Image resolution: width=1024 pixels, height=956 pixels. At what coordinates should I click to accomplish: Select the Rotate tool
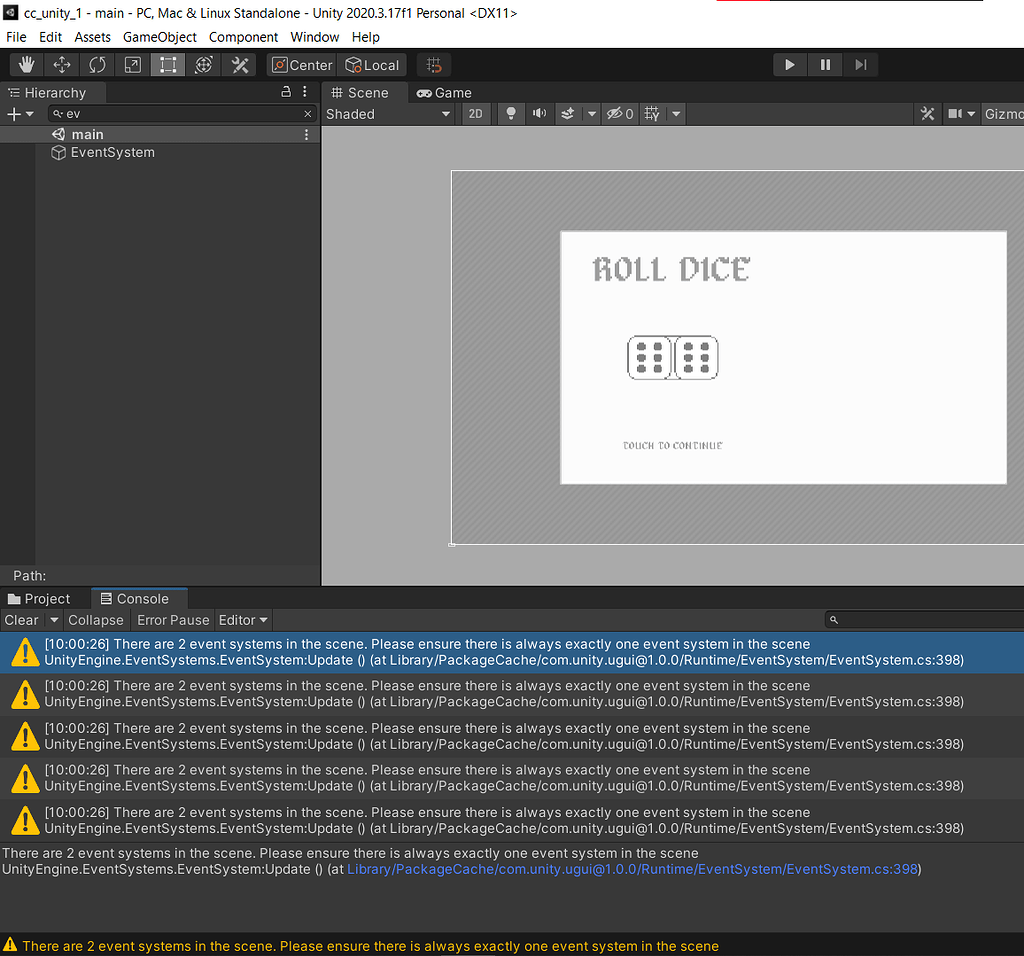(96, 64)
